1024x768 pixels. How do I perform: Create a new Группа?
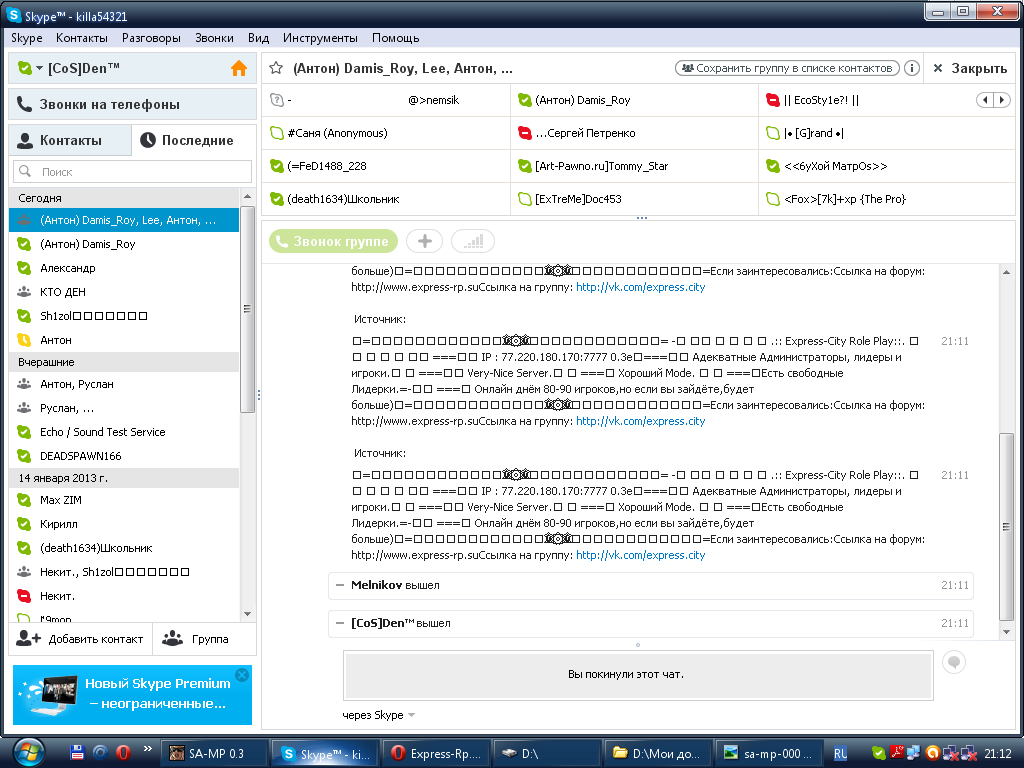pyautogui.click(x=204, y=639)
